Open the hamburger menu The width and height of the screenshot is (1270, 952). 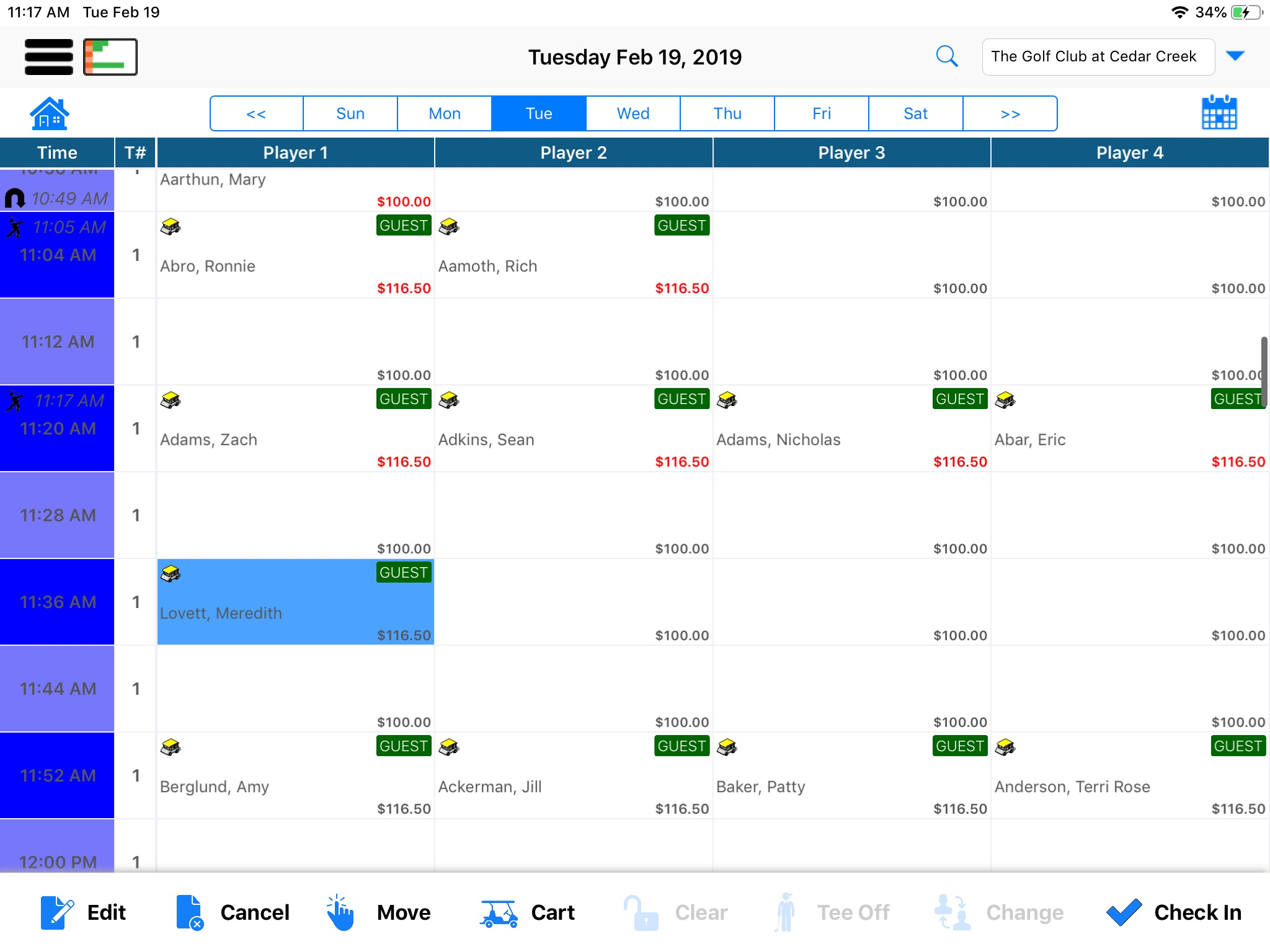[x=48, y=56]
